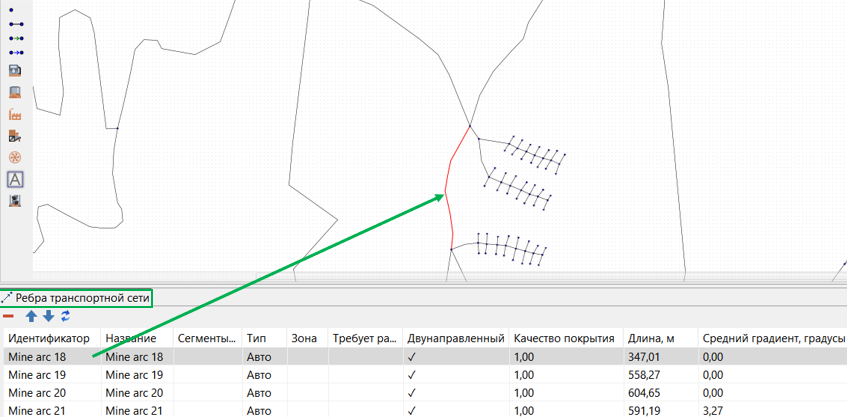Screen dimensions: 847x417
Task: Click the bottom icon below the 'A' tool
Action: click(x=15, y=200)
